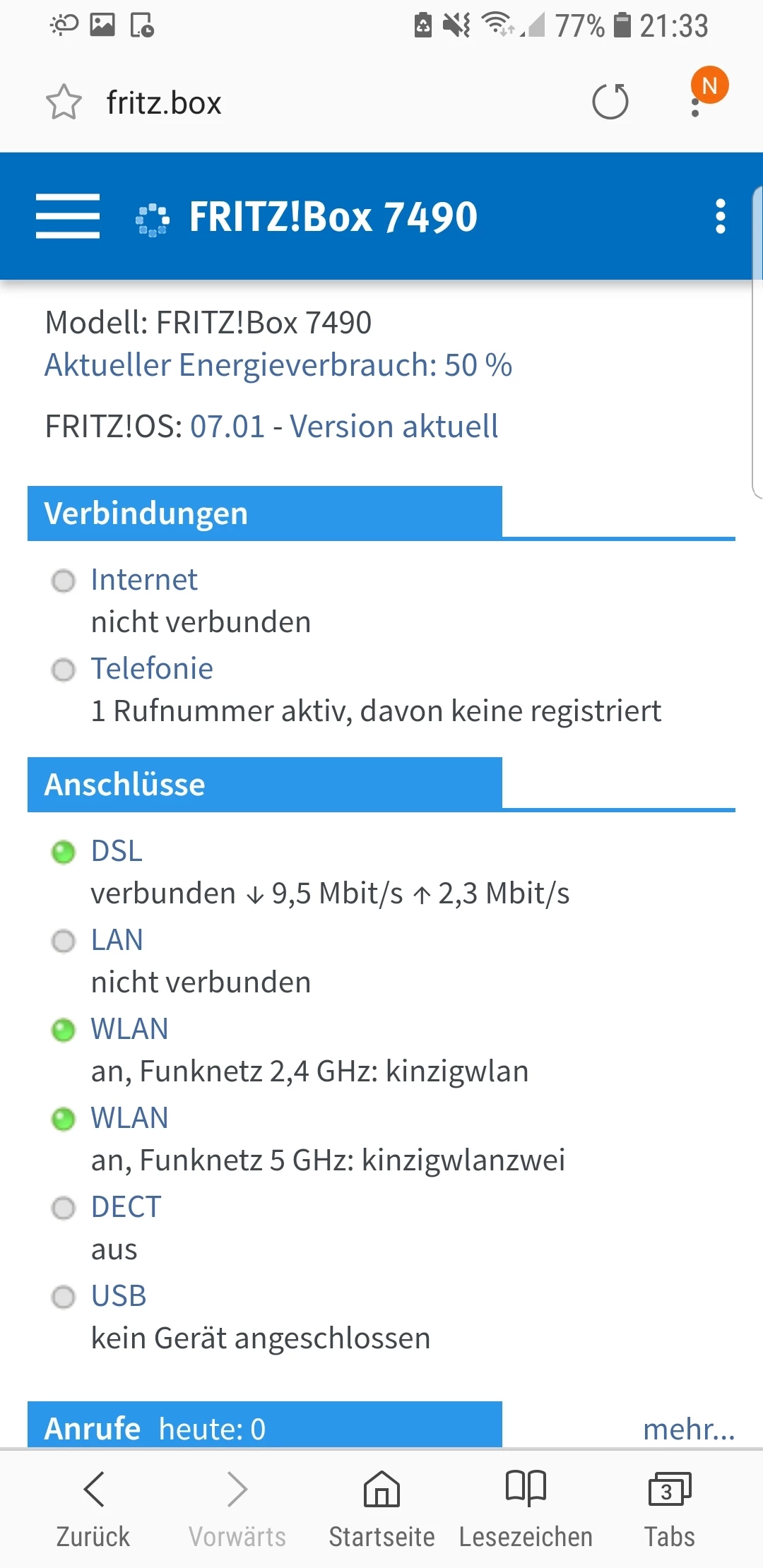Show more calls via mehr...

click(688, 1429)
